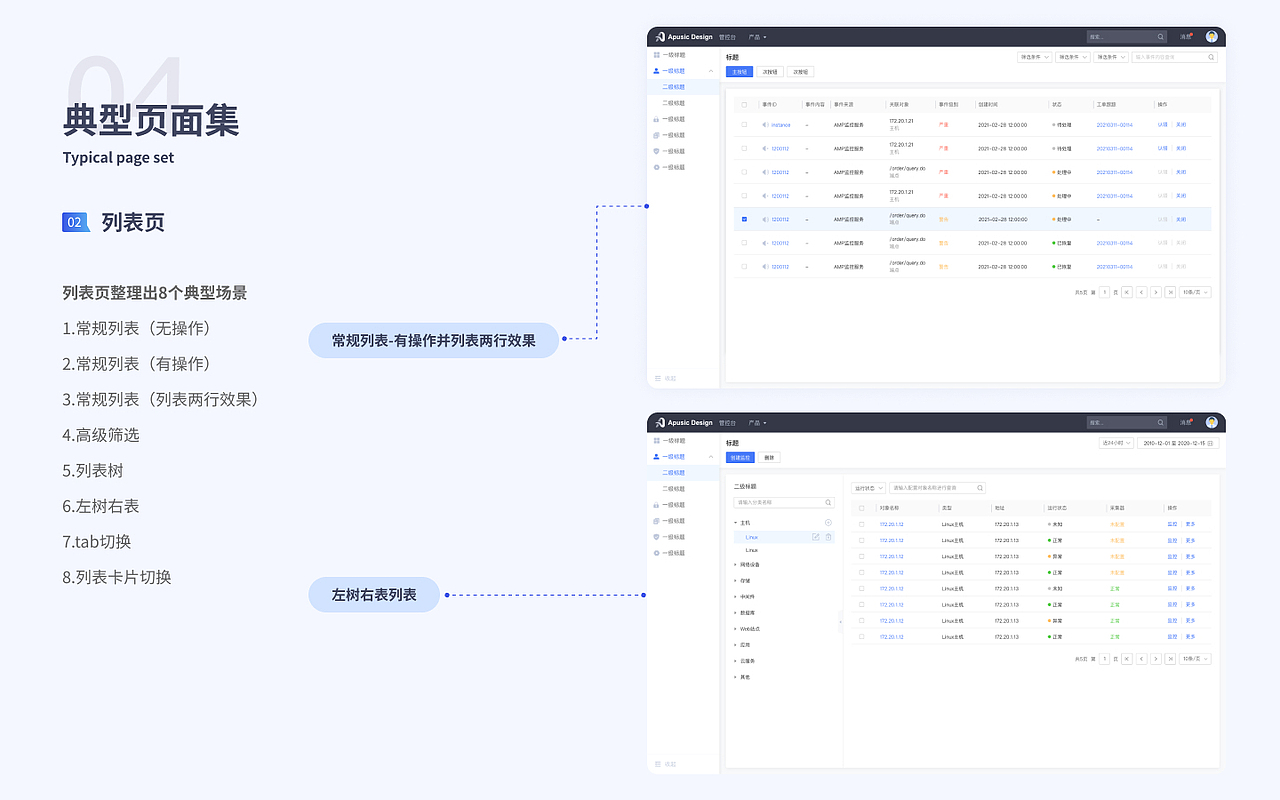Expand the 数据库 tree node
This screenshot has height=800, width=1280.
[735, 613]
